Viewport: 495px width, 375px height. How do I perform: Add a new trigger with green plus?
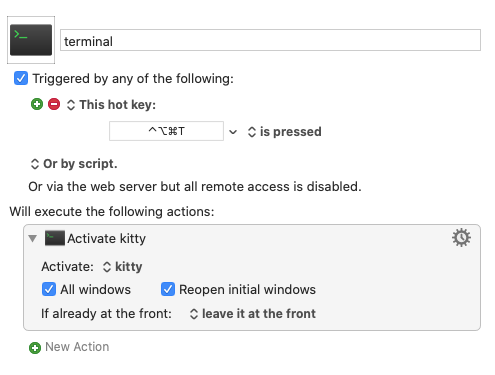[37, 104]
